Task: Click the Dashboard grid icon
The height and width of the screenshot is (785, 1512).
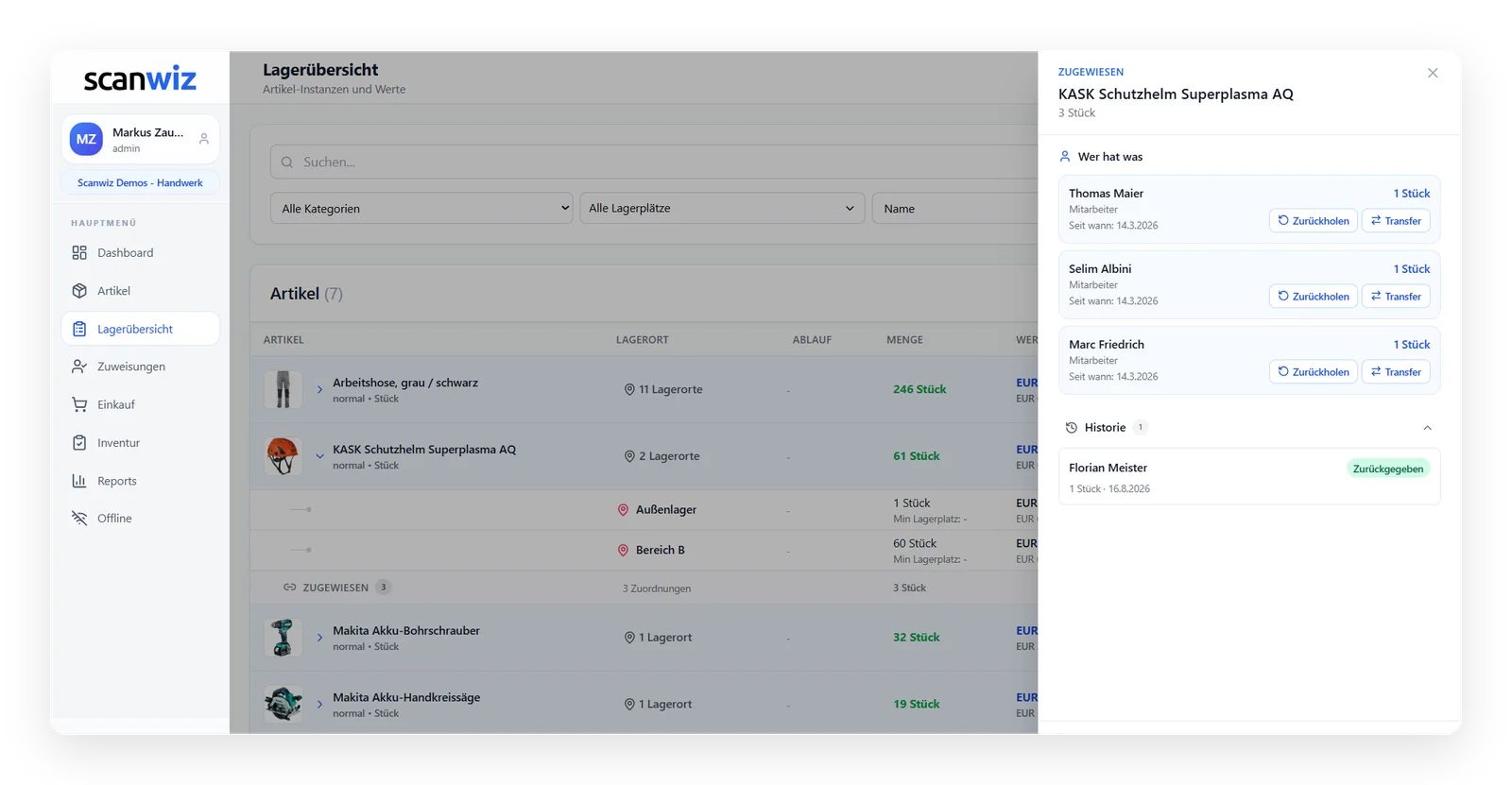Action: (79, 252)
